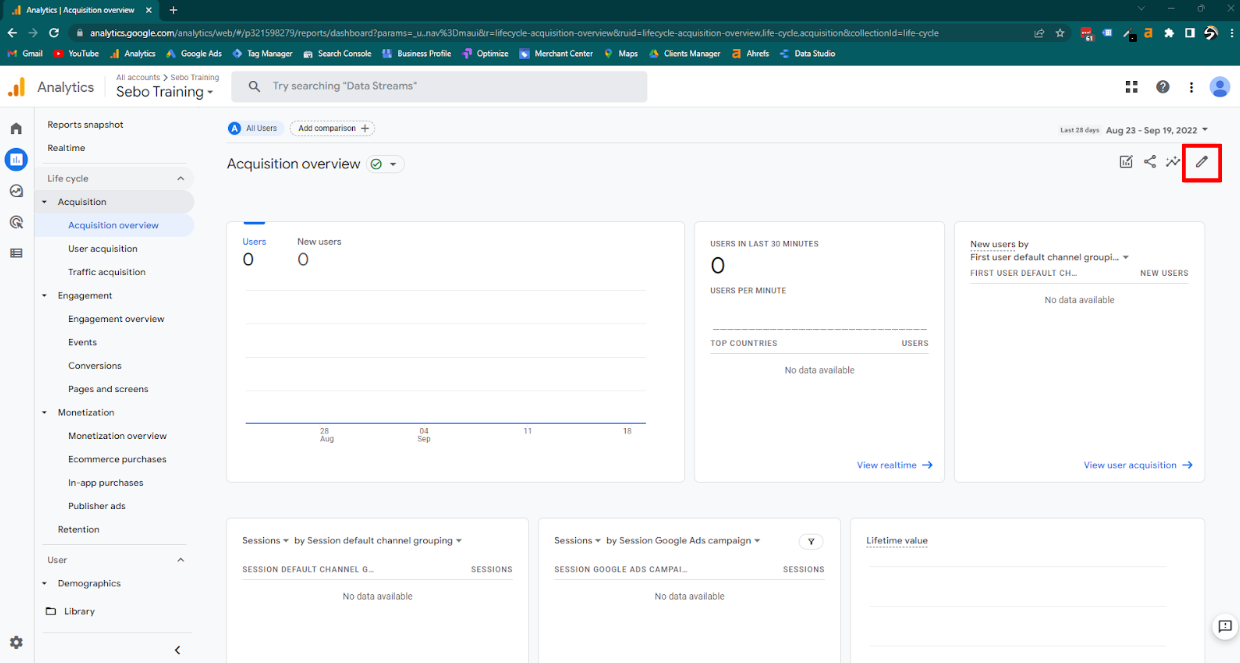Open First user default channel grouping dropdown

click(x=1049, y=257)
